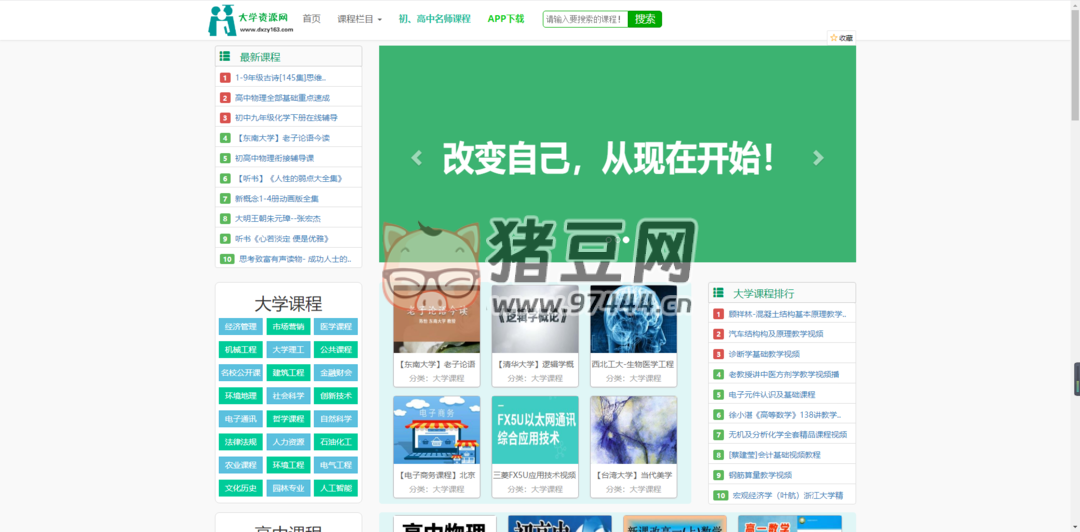Open the 老子论语 course thumbnail
1080x532 pixels.
click(x=437, y=319)
